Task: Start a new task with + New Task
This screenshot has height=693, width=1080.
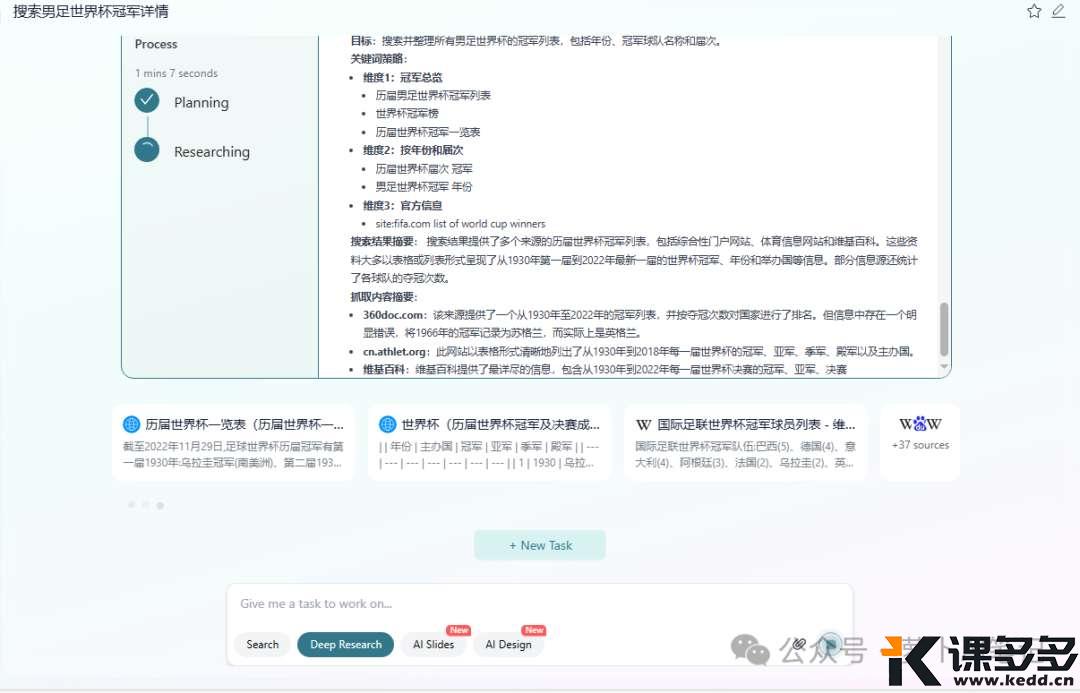Action: (x=540, y=545)
